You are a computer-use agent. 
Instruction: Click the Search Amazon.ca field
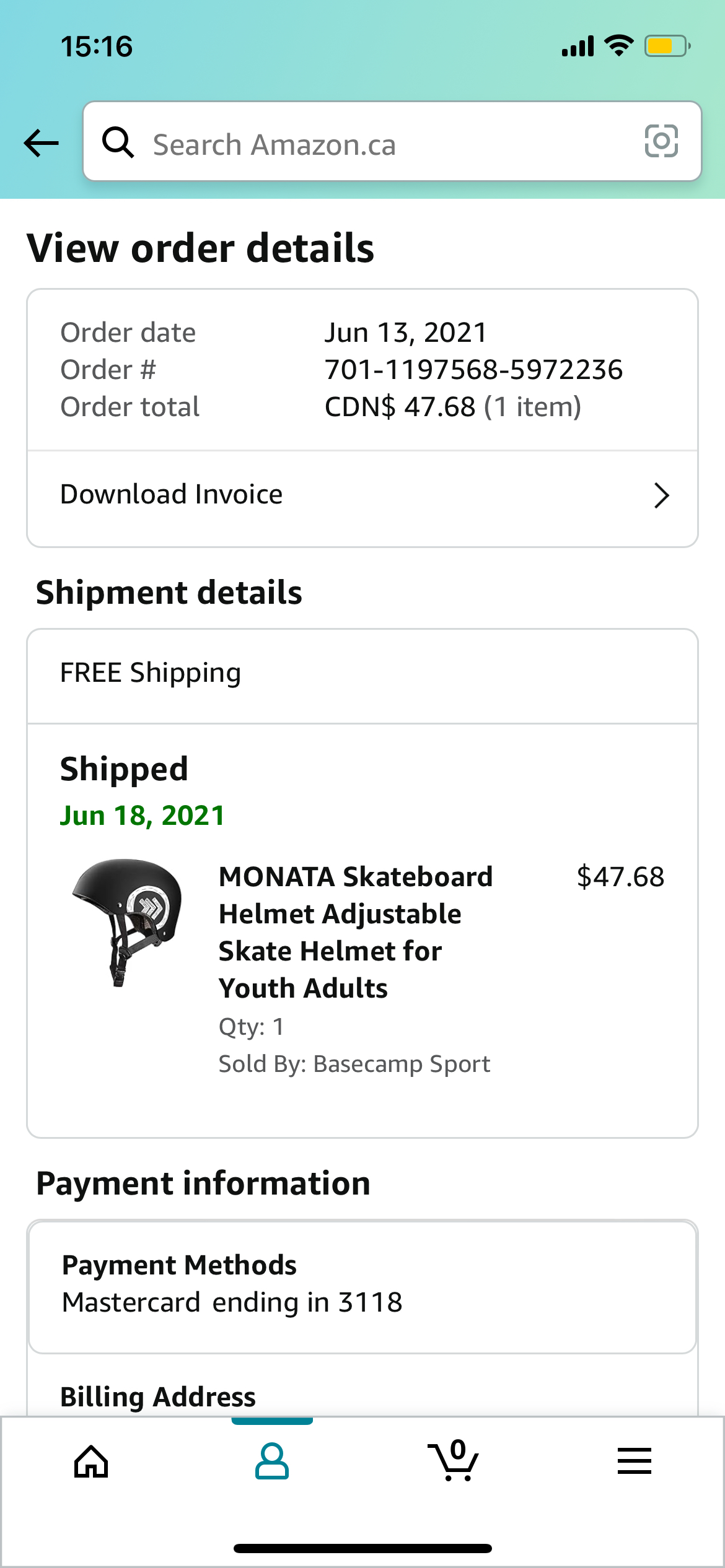tap(392, 142)
